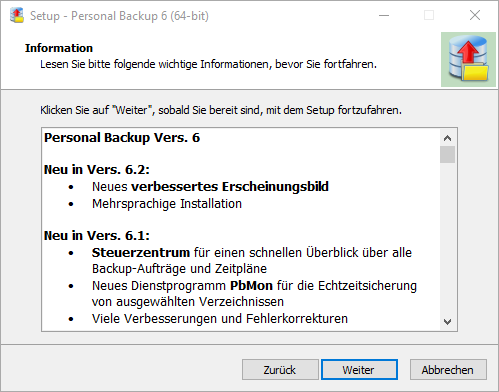Click the "verbessertes Erscheinungsbild" bold text
Screen dimensions: 499x392
coord(230,187)
